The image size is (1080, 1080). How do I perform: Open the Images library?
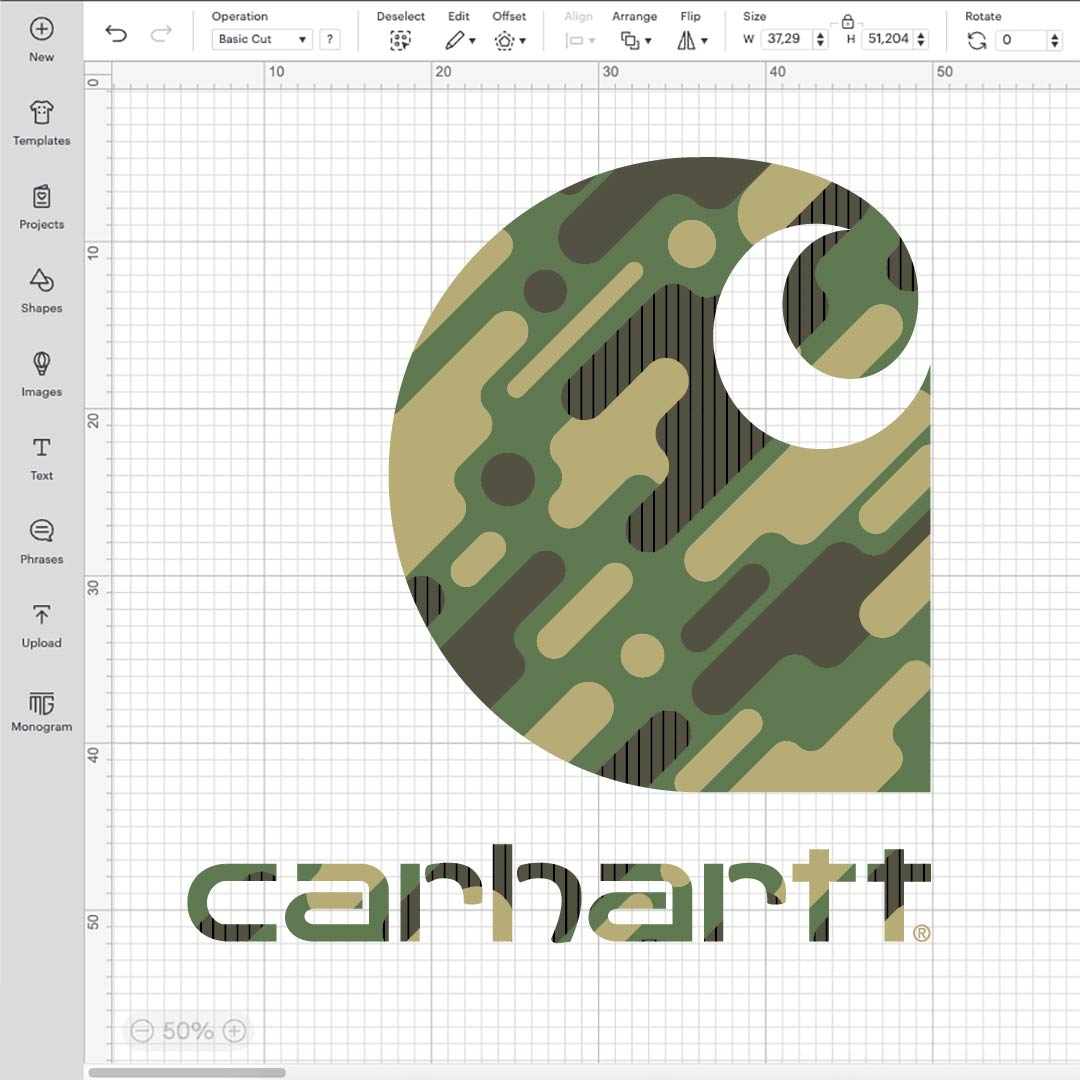point(41,363)
